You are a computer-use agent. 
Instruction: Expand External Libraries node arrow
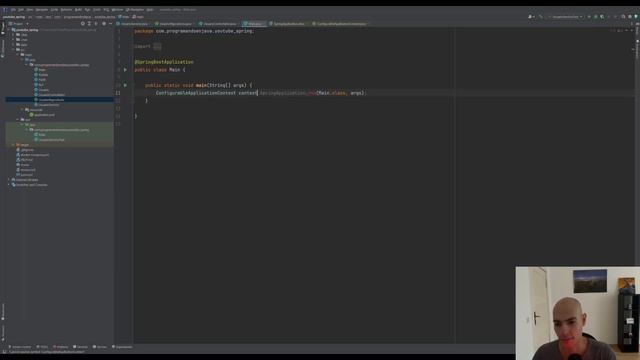[9, 180]
